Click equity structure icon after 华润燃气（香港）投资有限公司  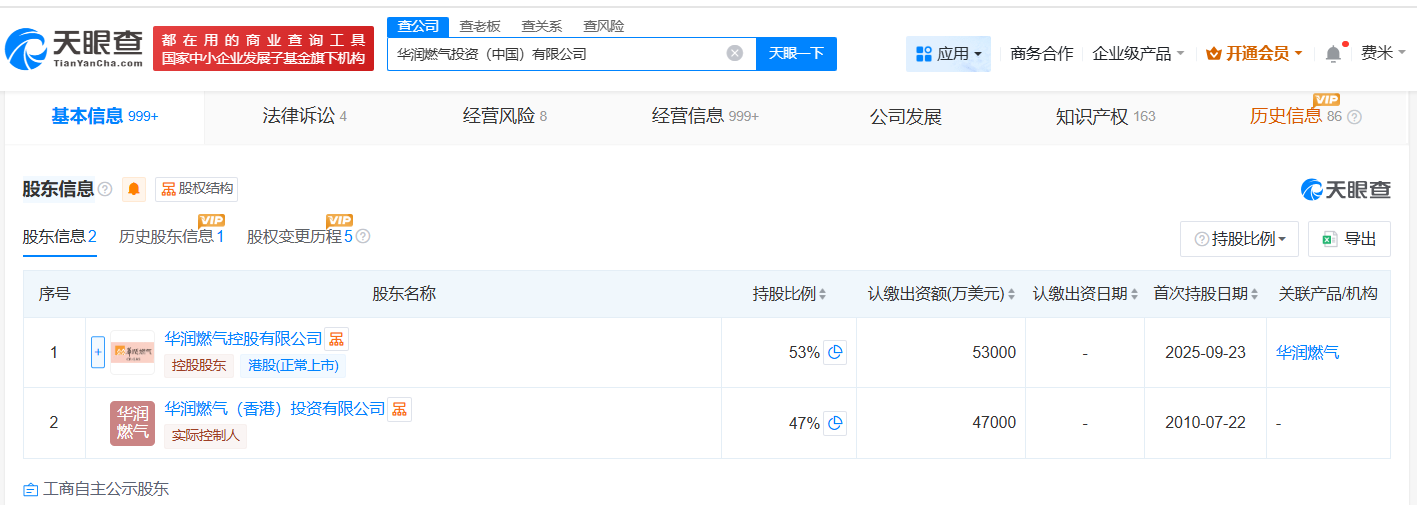(399, 409)
